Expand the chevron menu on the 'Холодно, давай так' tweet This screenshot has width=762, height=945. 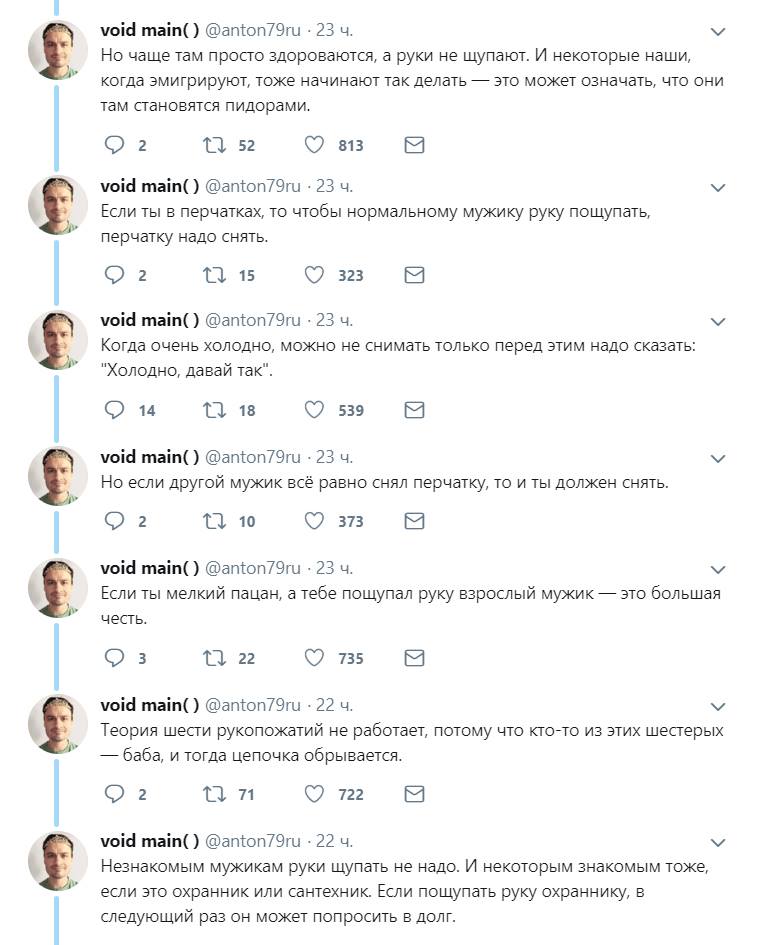point(717,322)
